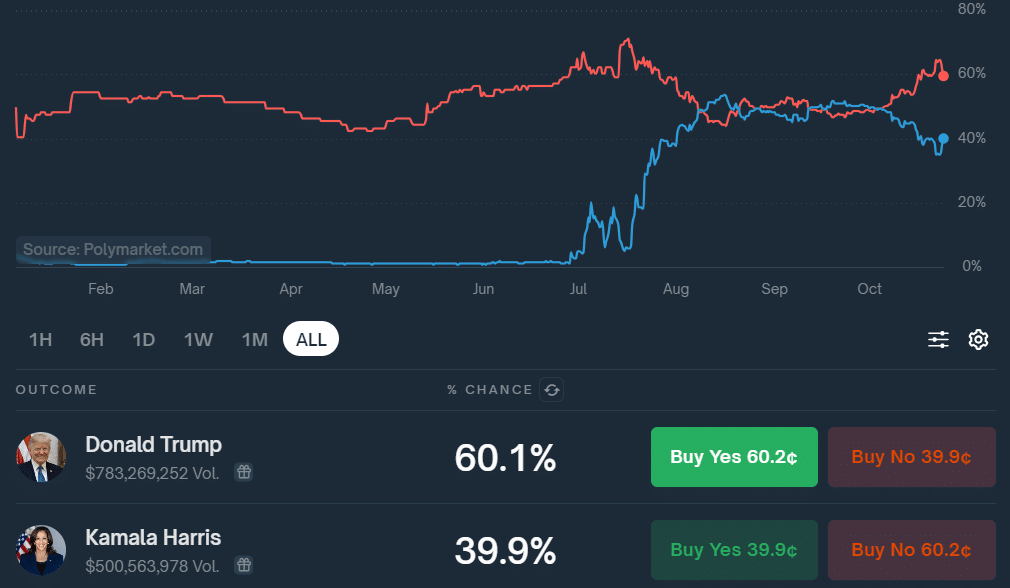Expand chart options via the sliders control

[x=938, y=339]
